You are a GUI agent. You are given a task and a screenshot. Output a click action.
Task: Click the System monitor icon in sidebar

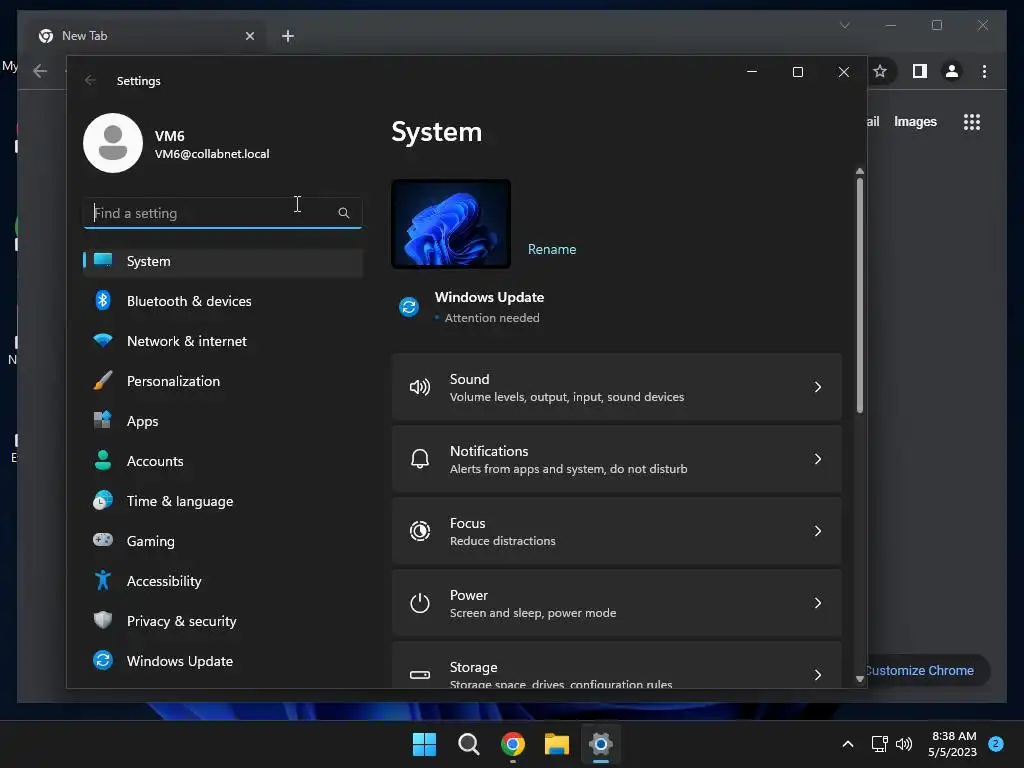point(103,260)
